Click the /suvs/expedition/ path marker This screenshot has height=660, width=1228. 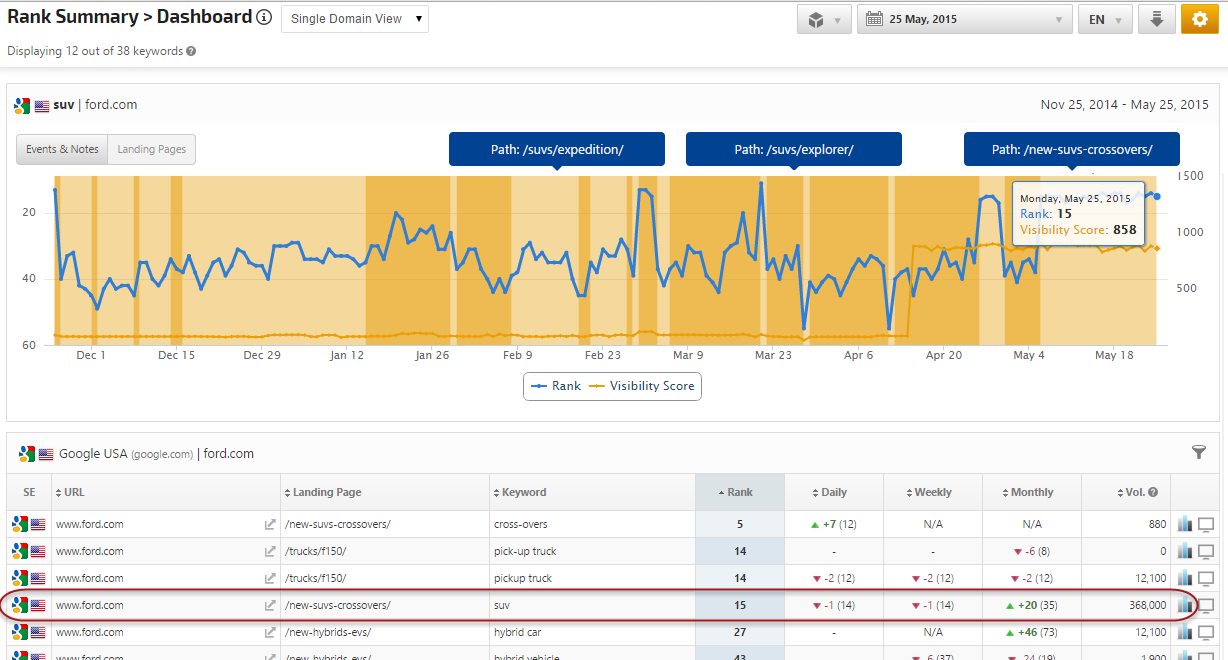(557, 149)
